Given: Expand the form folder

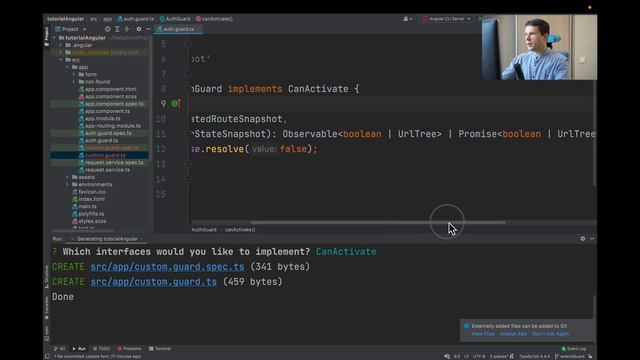Looking at the screenshot, I should click(74, 74).
